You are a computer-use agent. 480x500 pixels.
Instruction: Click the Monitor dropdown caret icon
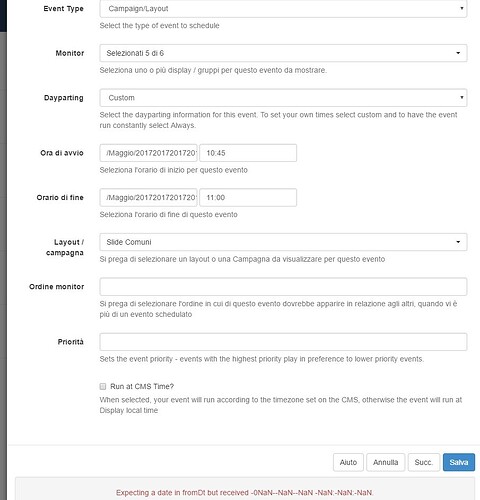(x=458, y=53)
